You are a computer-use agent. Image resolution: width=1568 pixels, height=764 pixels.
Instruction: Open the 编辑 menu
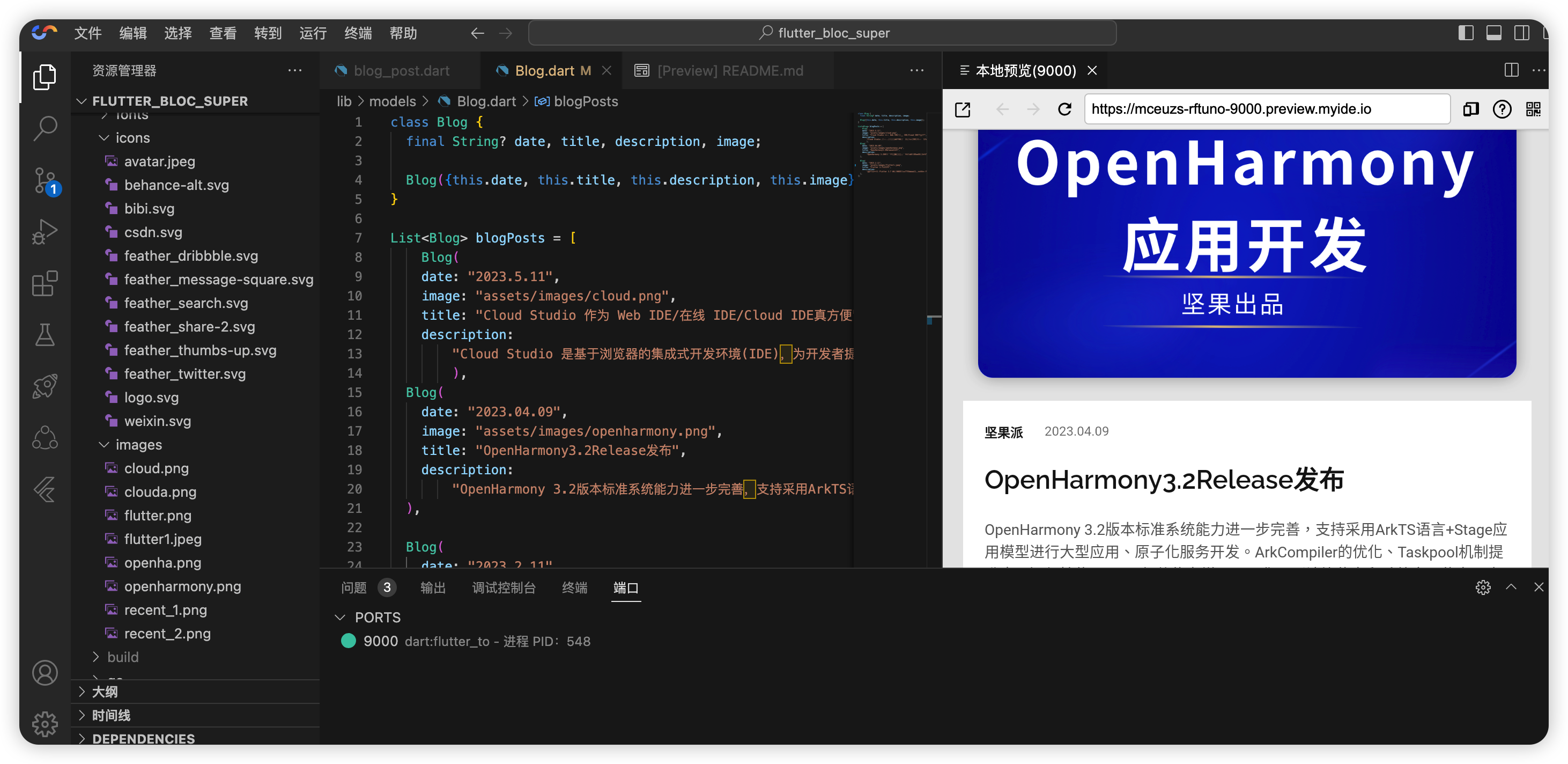(132, 33)
